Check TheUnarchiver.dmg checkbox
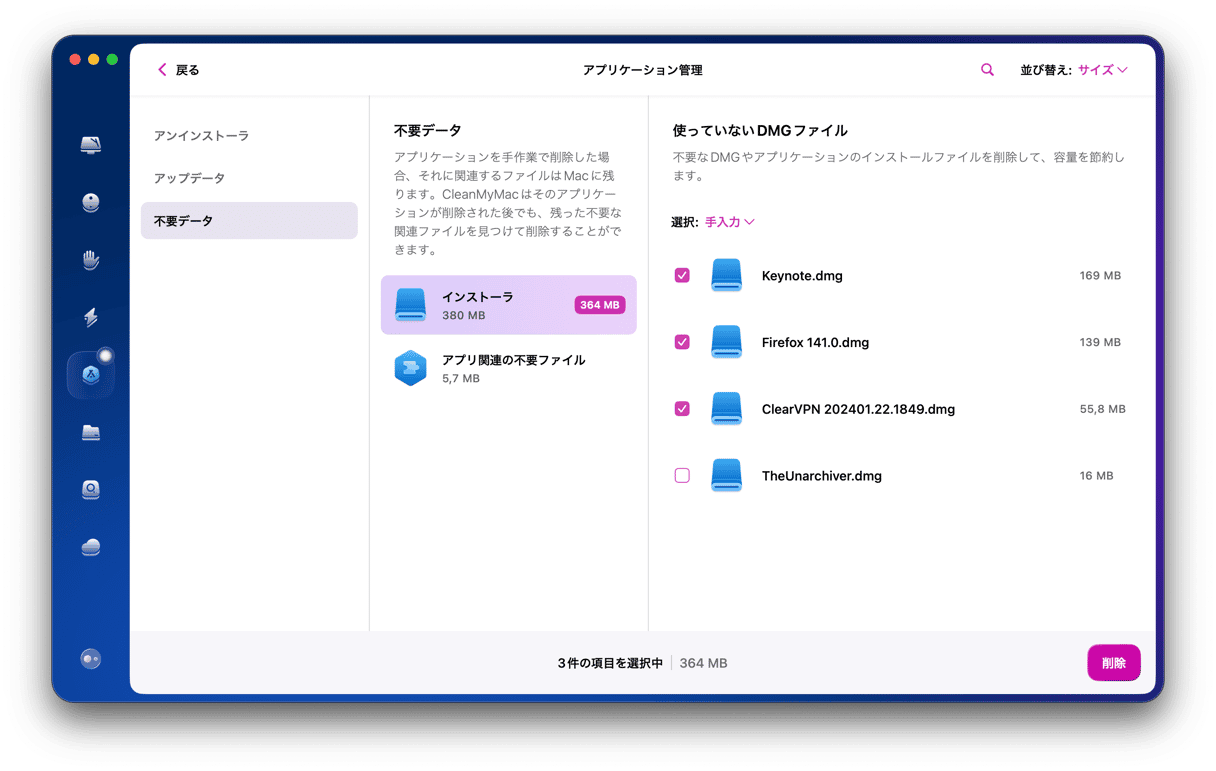Screen dimensions: 1216x771 coord(682,476)
